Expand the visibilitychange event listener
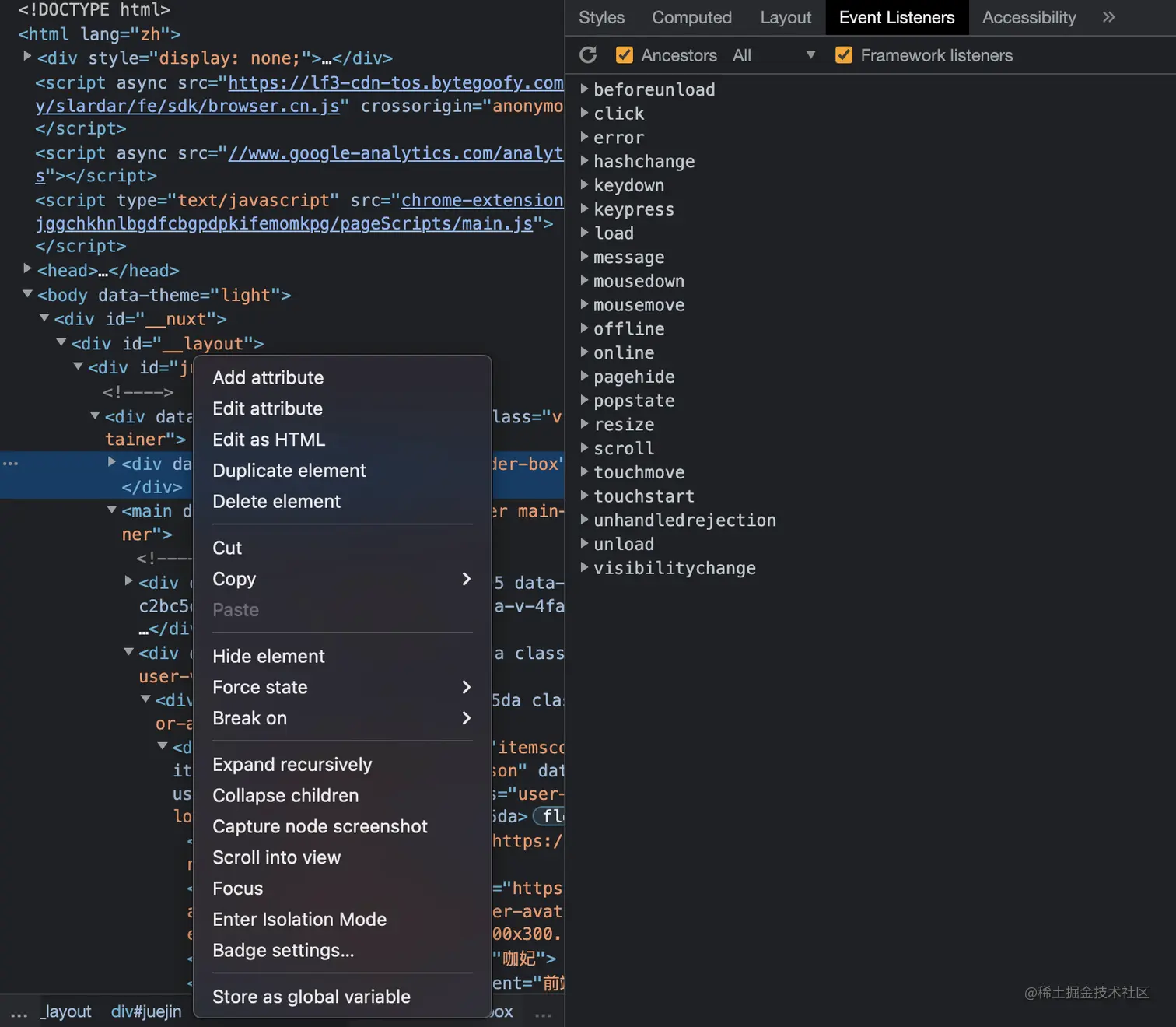 585,568
